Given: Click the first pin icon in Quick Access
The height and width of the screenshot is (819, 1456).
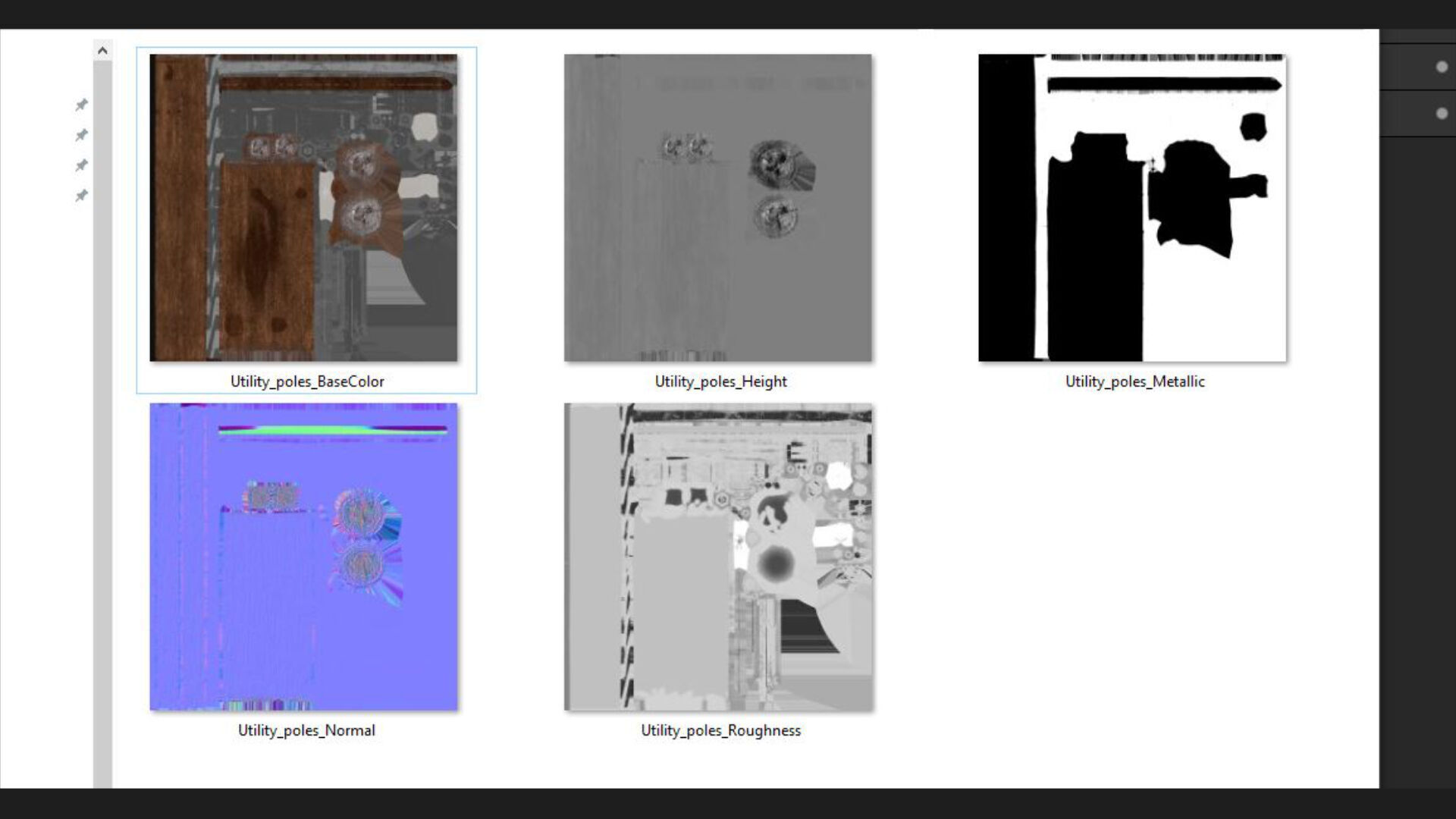Looking at the screenshot, I should 81,105.
